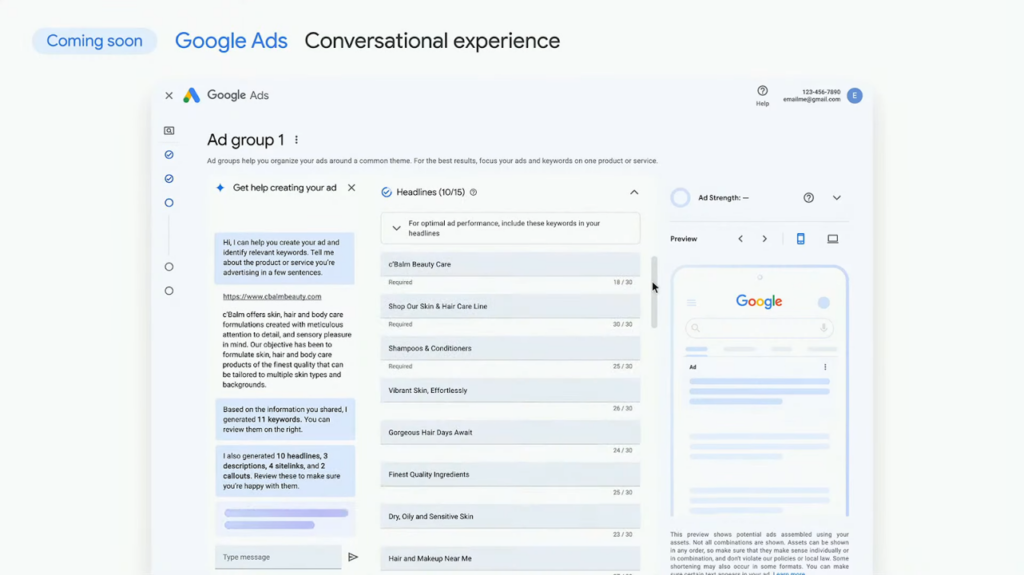Viewport: 1024px width, 575px height.
Task: Open the Ad Strength help icon
Action: (808, 197)
